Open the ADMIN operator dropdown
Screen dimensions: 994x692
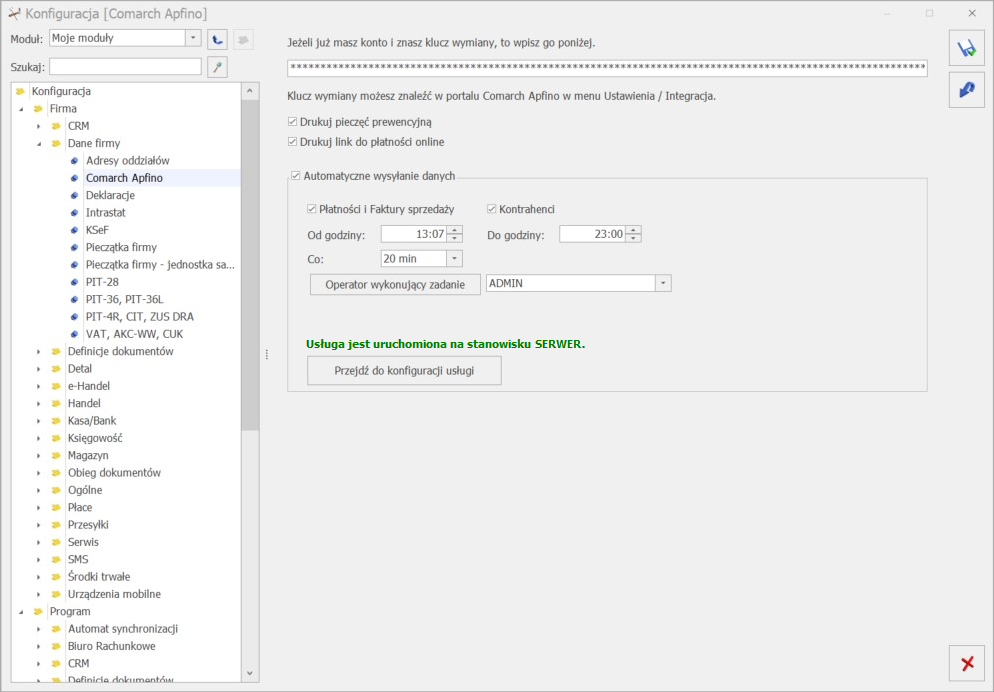(x=663, y=283)
